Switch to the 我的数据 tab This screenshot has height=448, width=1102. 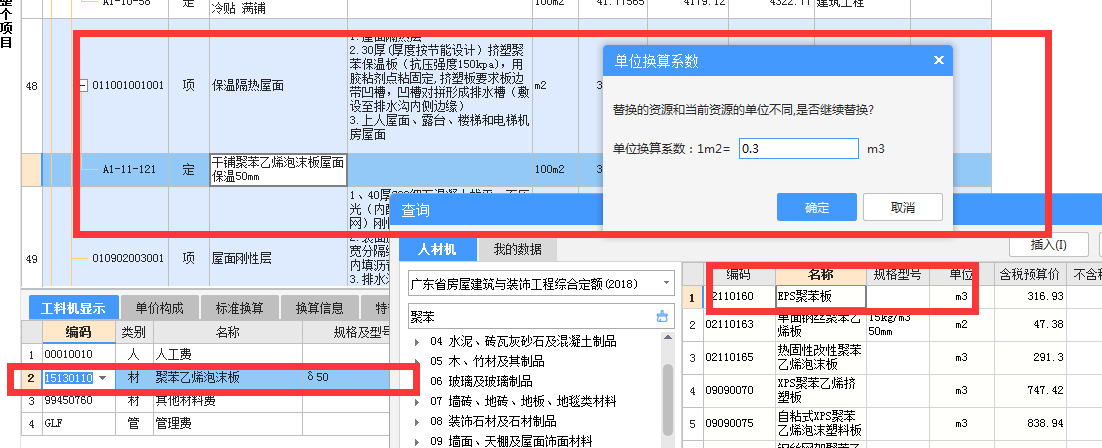[x=517, y=249]
